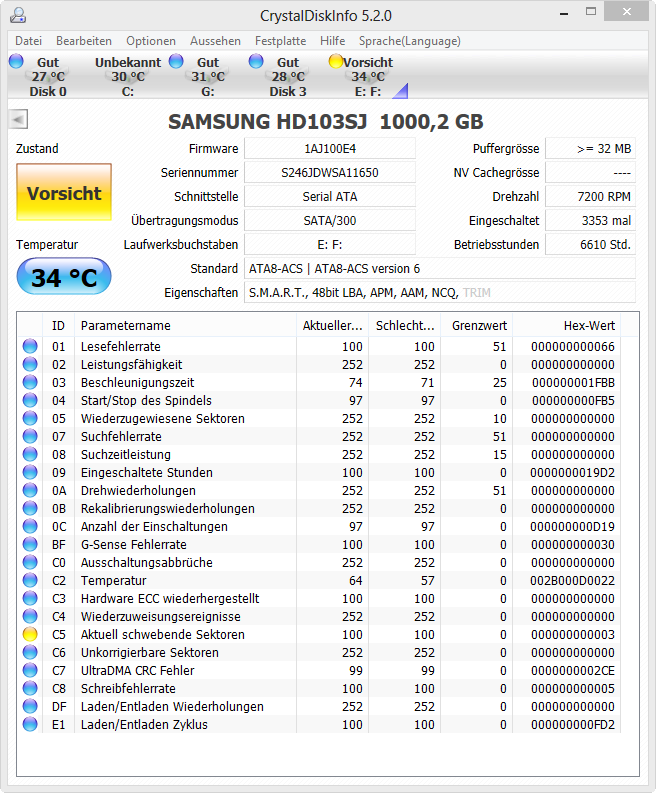656x793 pixels.
Task: Click the Puffergrösse value >= 32 MB
Action: coord(590,149)
